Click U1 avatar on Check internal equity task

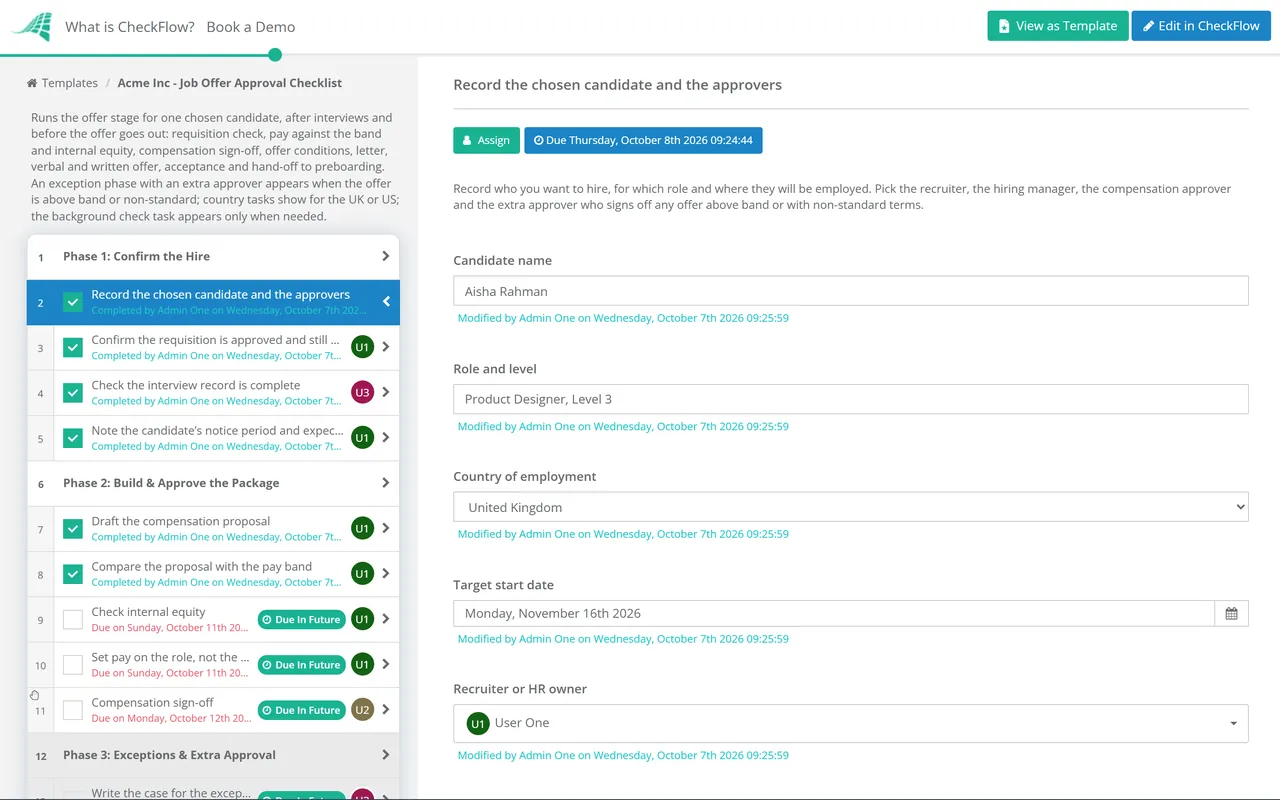[362, 619]
